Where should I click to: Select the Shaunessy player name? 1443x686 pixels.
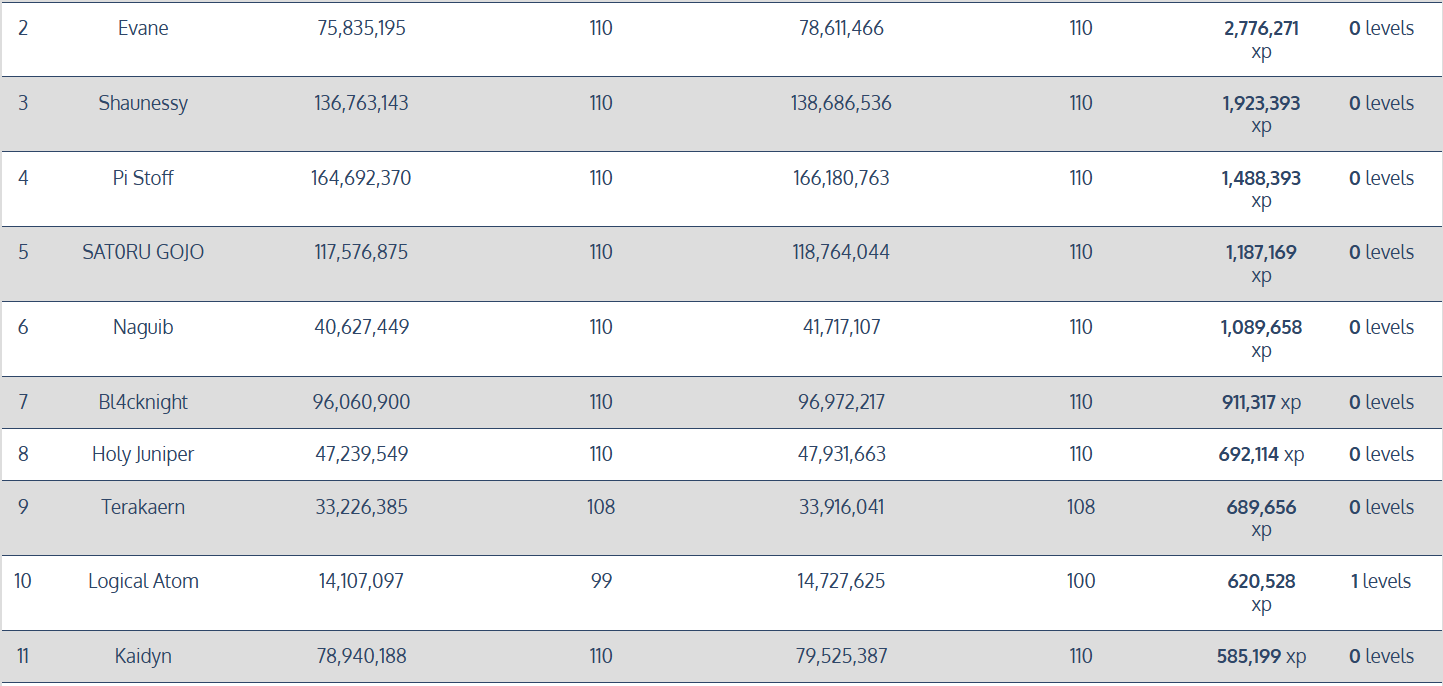coord(143,103)
